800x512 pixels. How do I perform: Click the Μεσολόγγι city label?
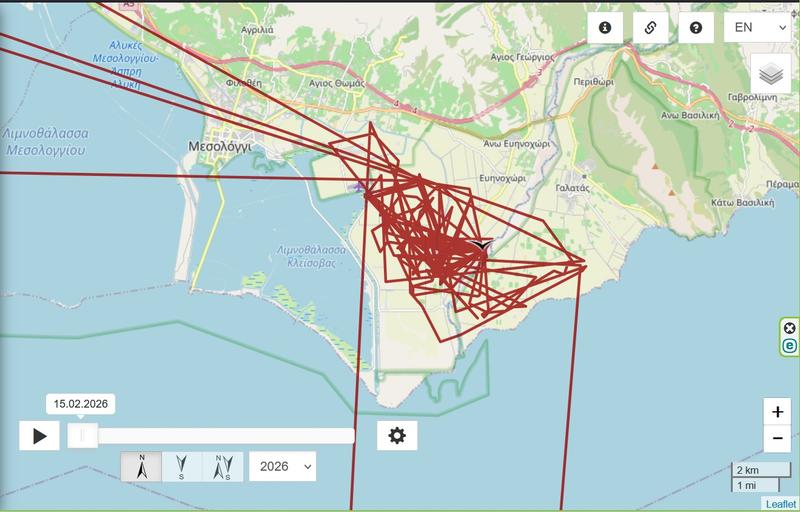point(220,147)
